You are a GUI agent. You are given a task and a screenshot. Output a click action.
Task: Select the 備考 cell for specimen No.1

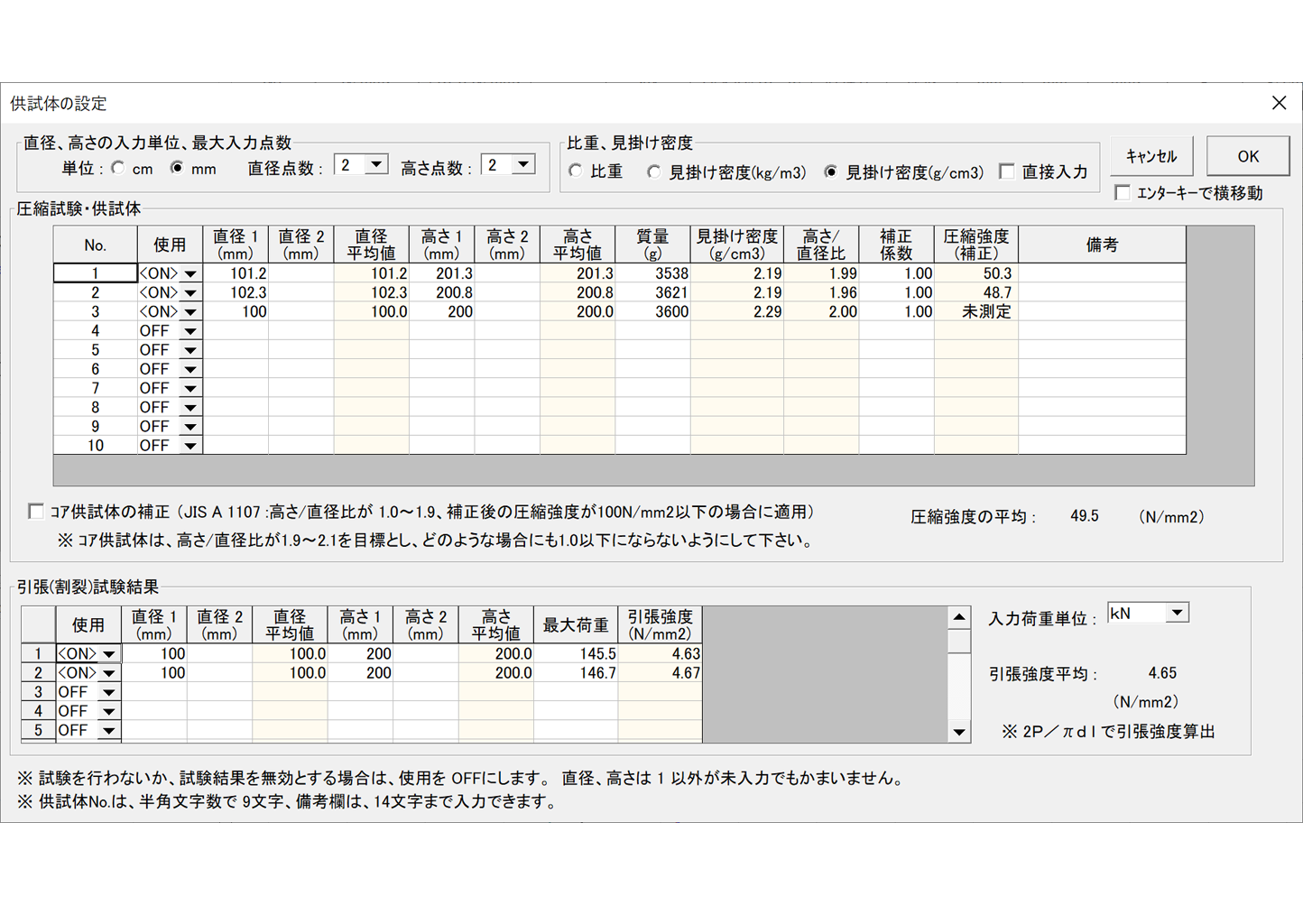point(1103,273)
